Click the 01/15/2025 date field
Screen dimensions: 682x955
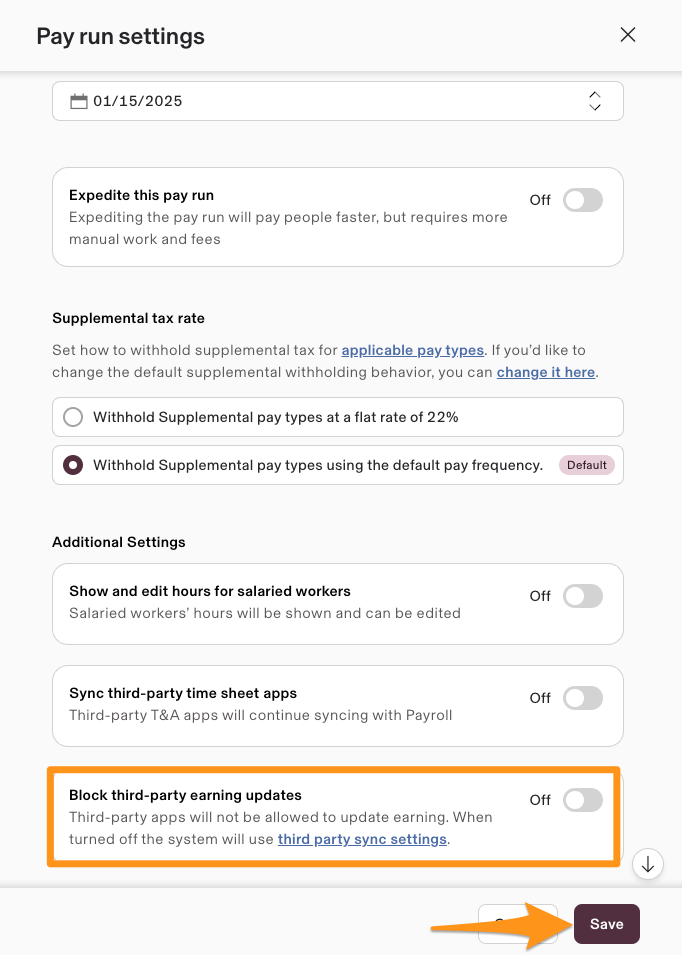click(338, 101)
